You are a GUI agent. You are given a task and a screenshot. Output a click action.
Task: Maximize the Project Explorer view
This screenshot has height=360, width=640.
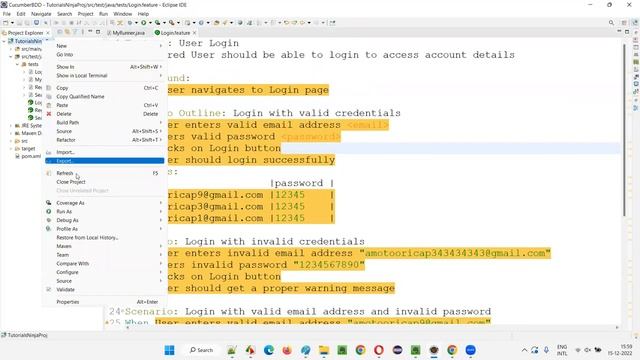click(x=98, y=32)
